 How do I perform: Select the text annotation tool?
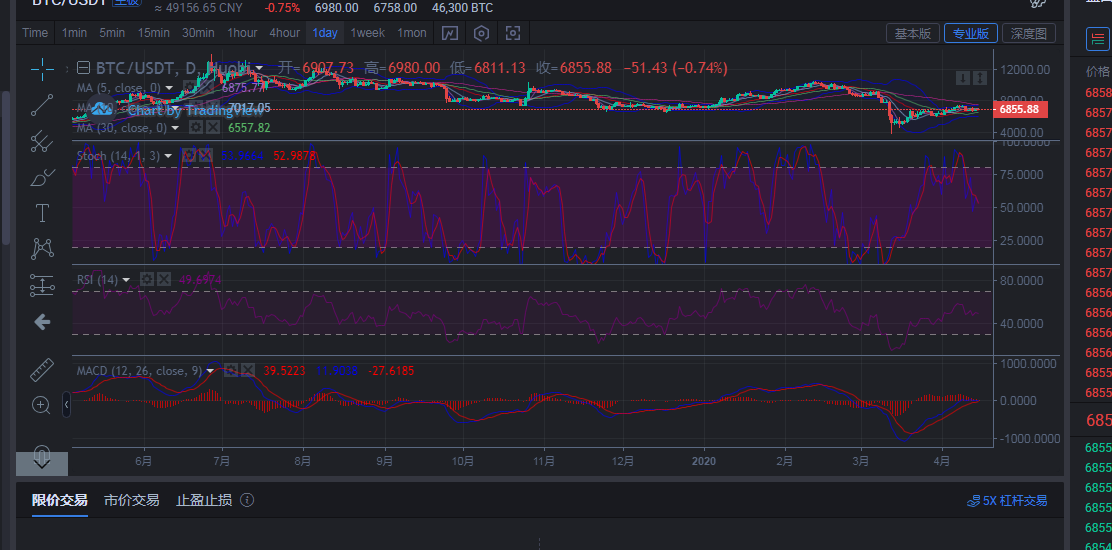tap(42, 212)
